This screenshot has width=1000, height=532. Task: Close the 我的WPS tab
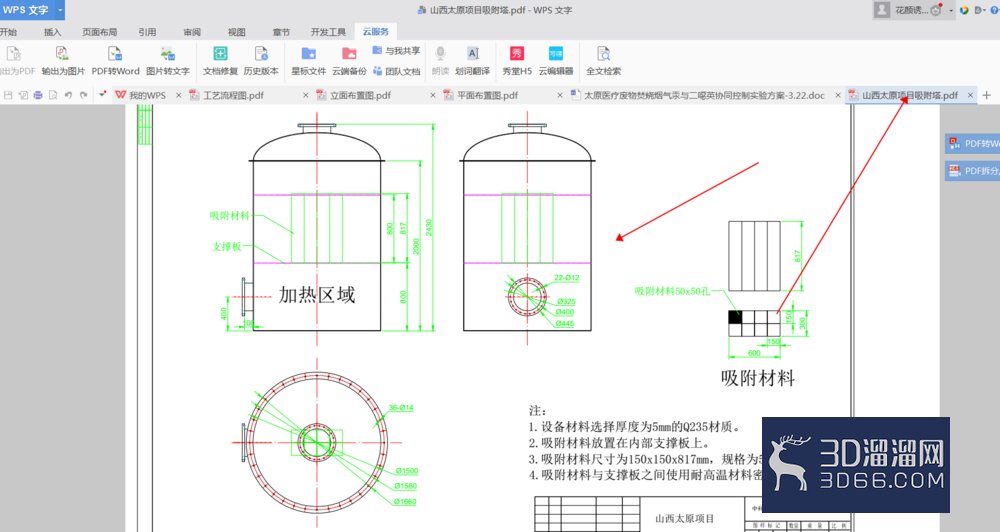[x=179, y=95]
